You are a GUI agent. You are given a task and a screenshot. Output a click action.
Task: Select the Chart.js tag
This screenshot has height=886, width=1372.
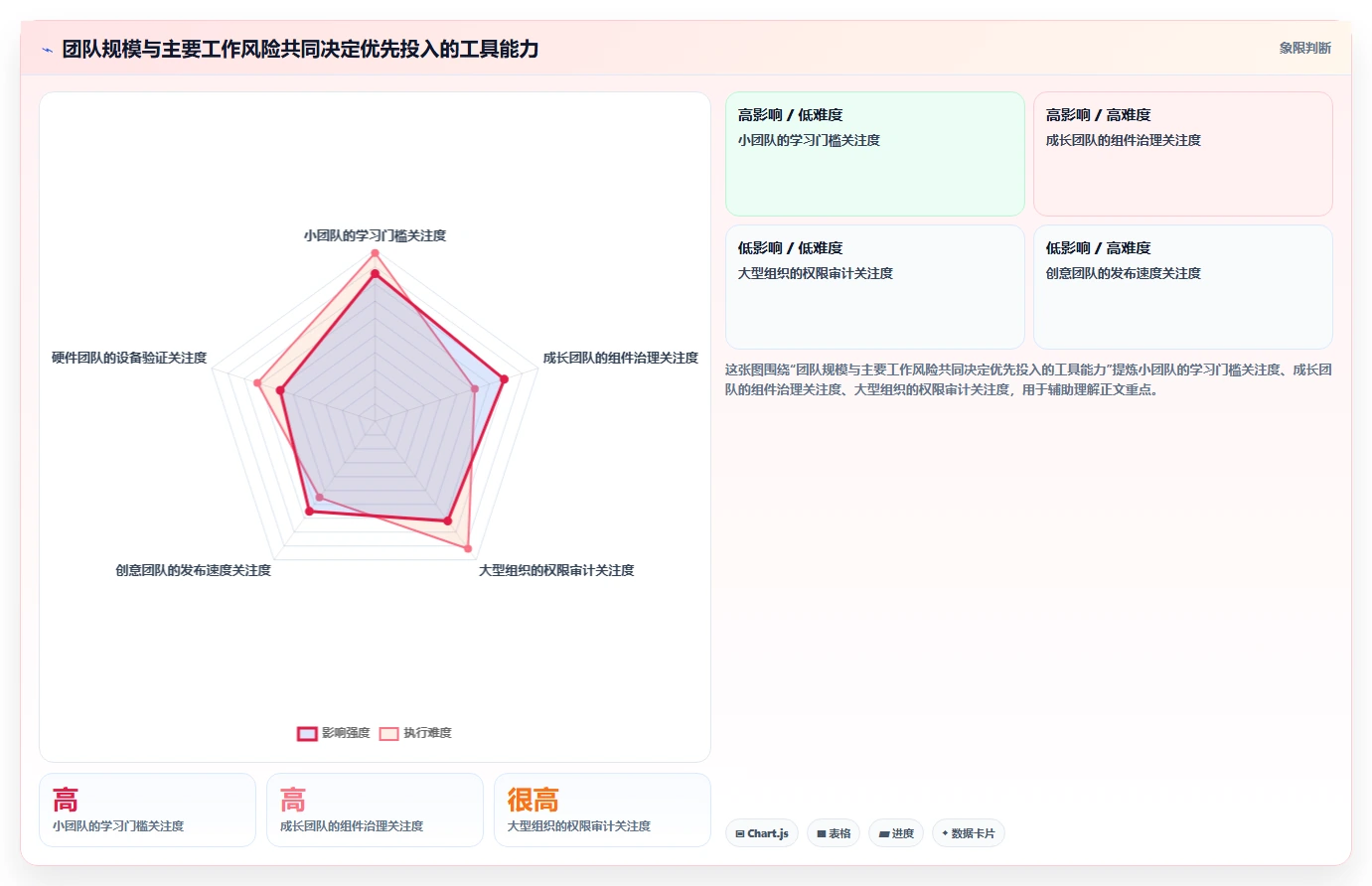pos(762,833)
